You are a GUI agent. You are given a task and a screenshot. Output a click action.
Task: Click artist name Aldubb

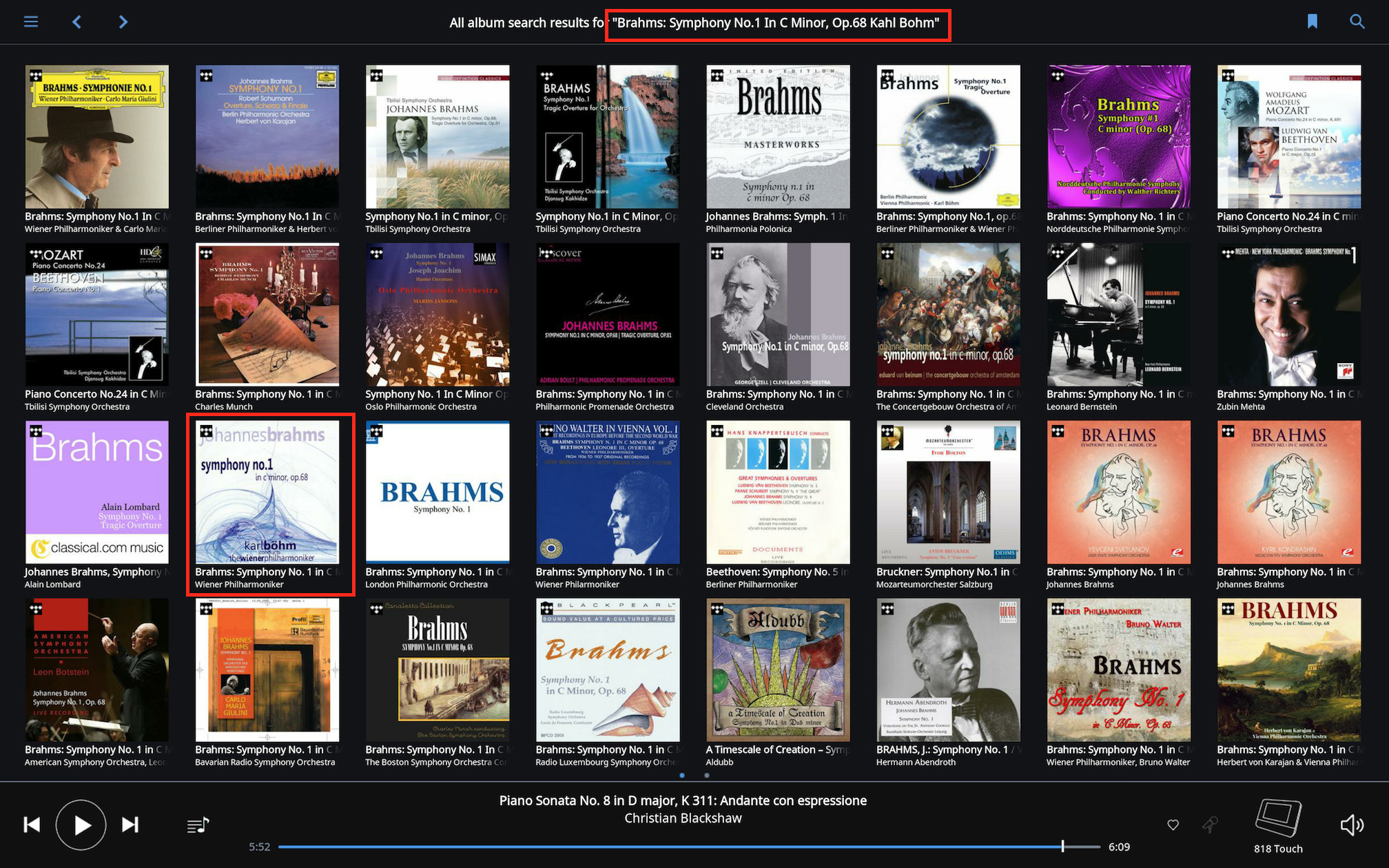coord(719,763)
